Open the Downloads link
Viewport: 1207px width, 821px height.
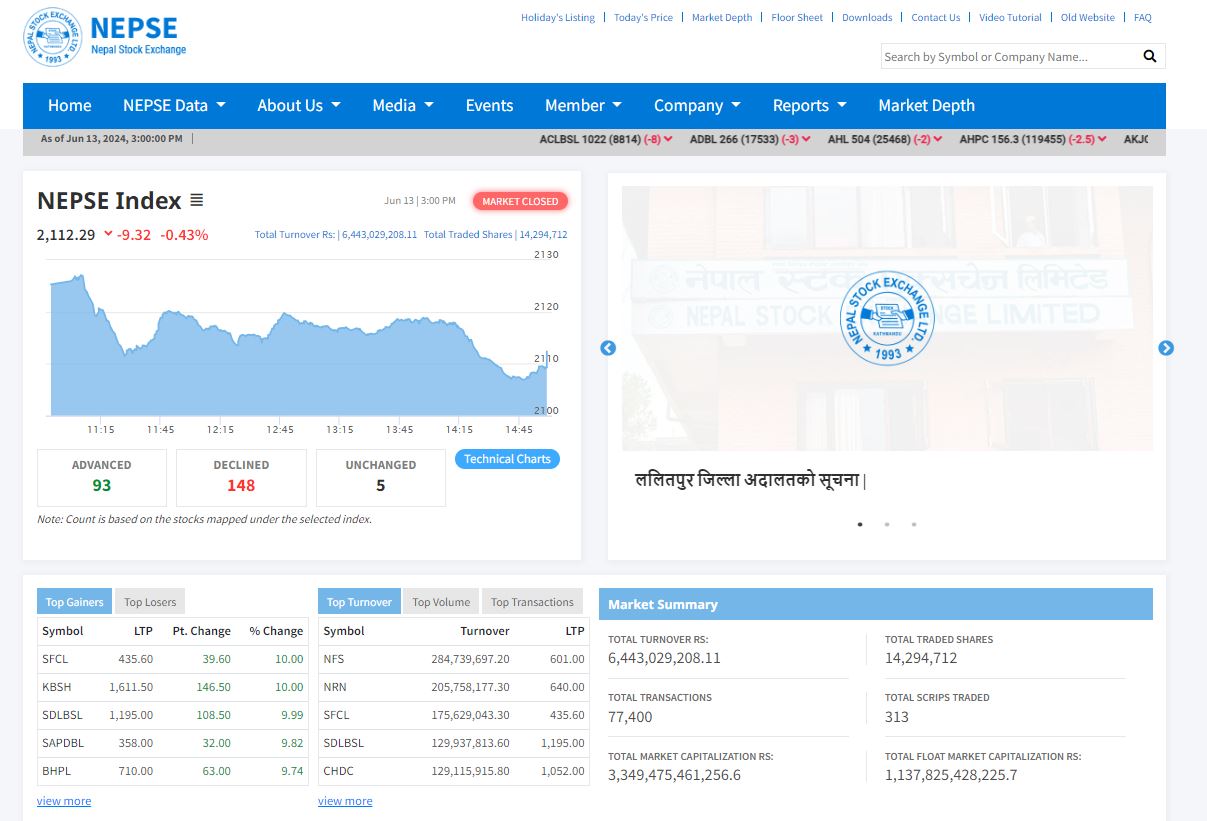click(867, 17)
